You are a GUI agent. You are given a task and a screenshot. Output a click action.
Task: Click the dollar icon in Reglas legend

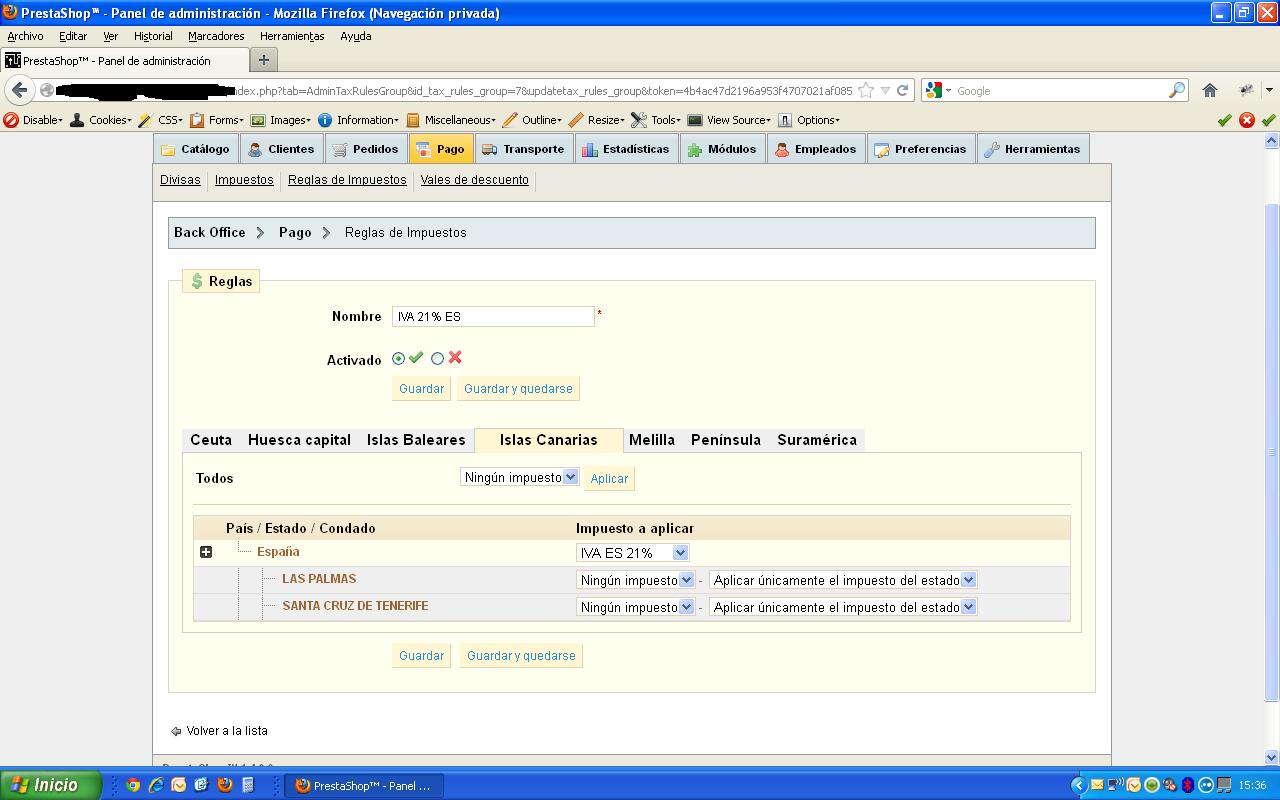197,282
